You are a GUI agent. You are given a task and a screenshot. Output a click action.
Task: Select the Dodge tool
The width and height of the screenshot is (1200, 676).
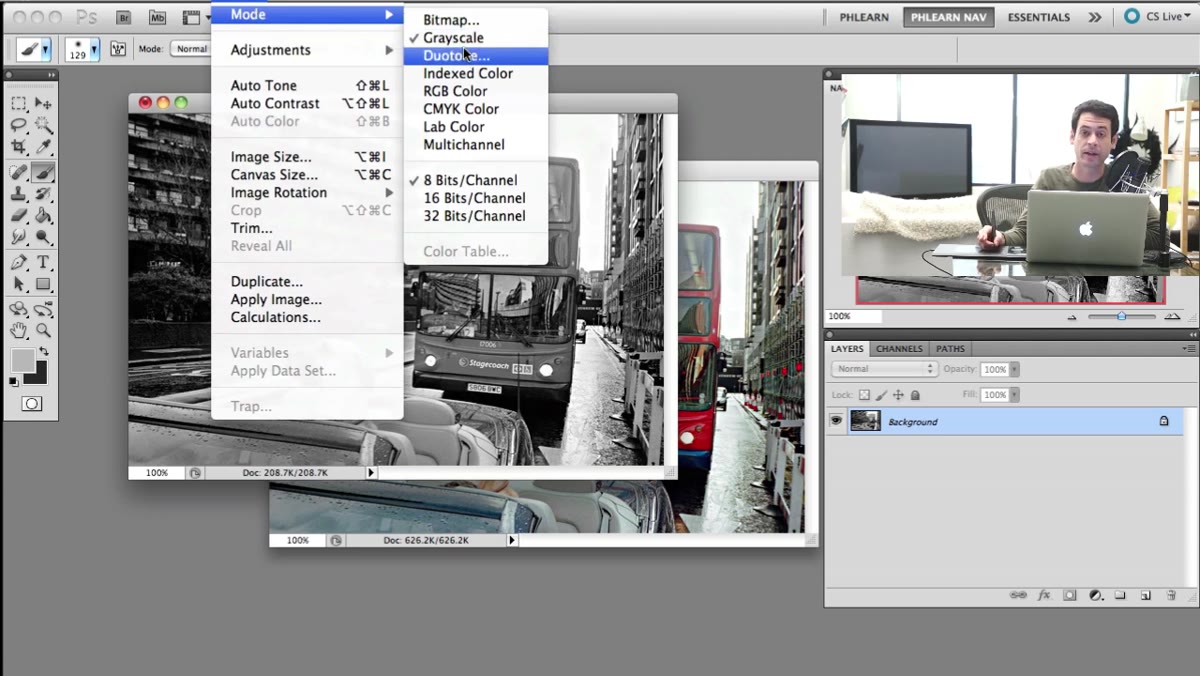pos(43,237)
